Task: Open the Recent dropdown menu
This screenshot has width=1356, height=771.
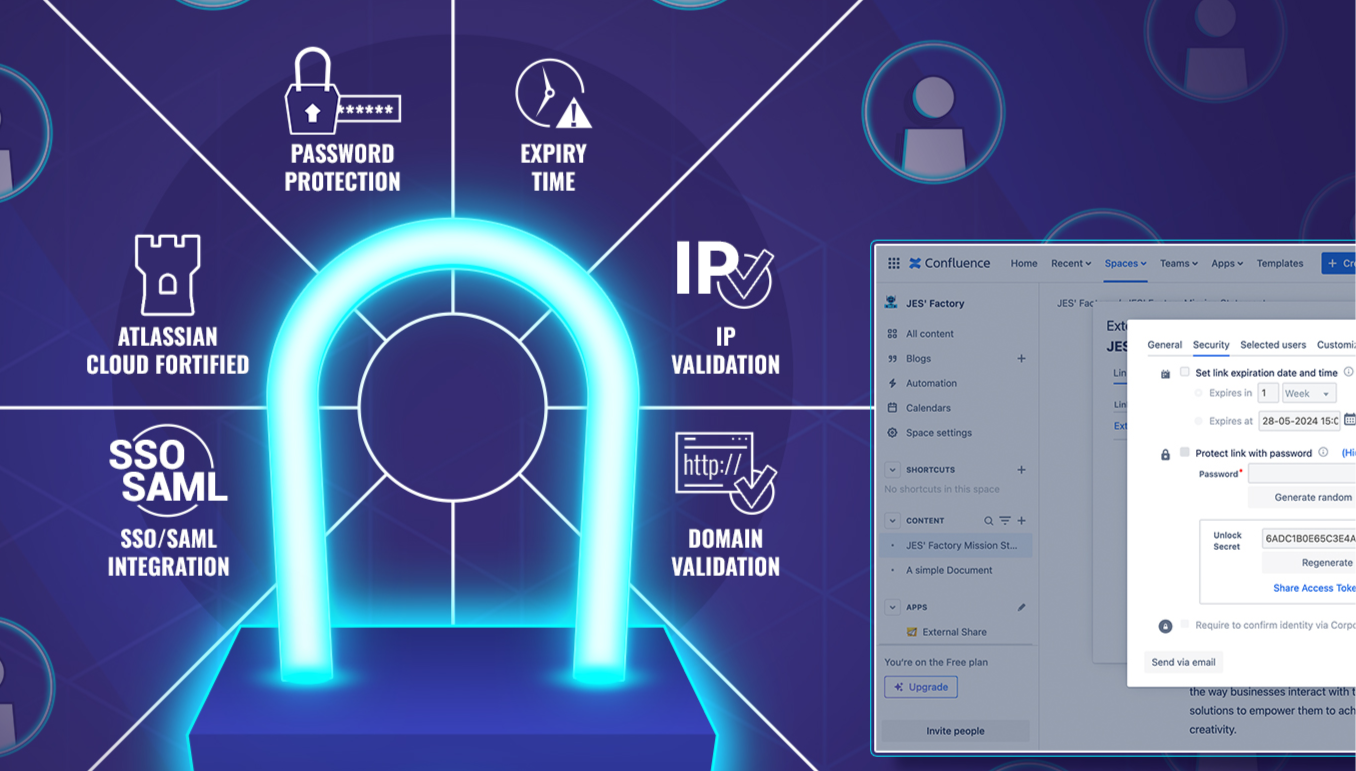Action: point(1071,263)
